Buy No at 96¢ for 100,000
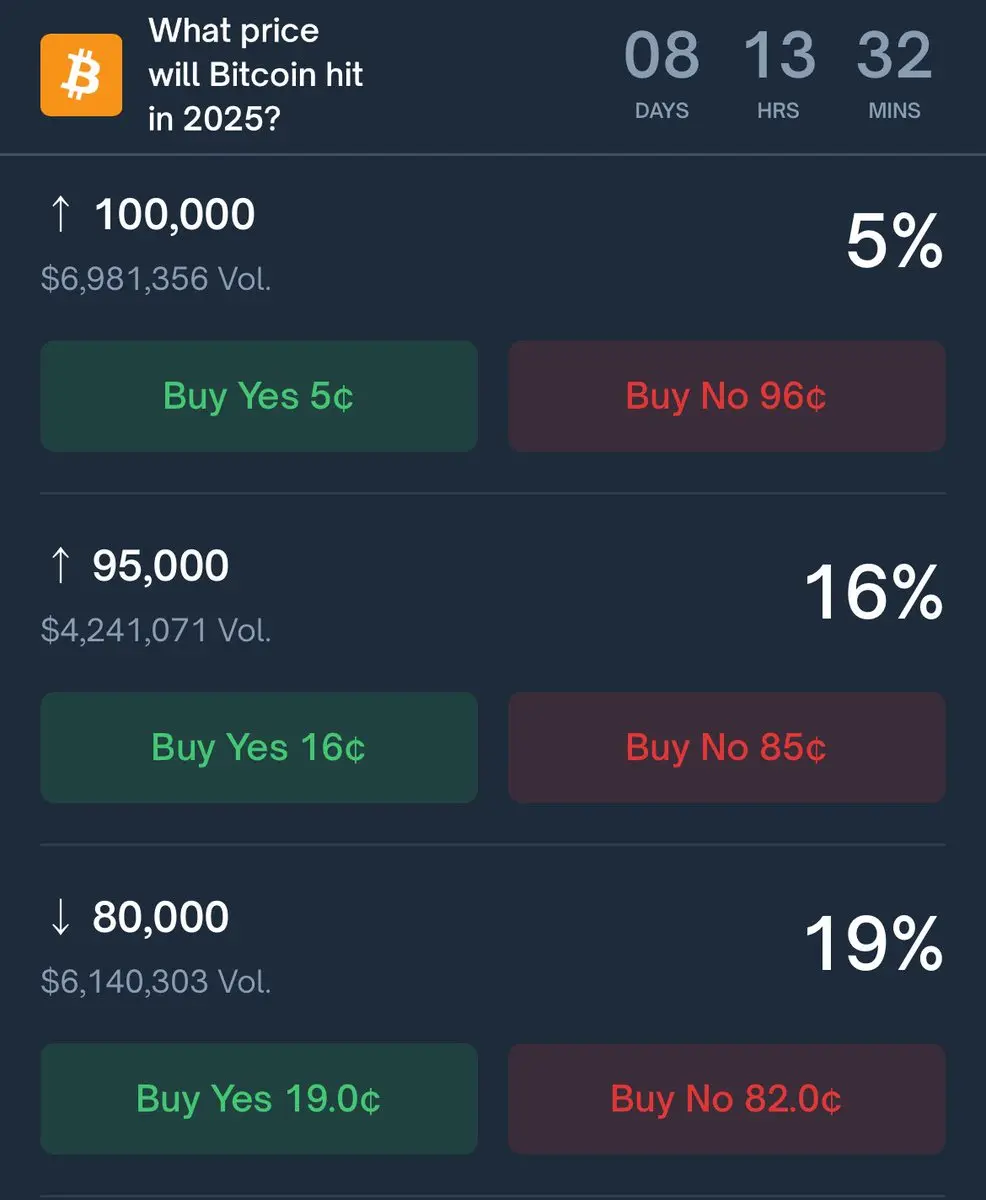The height and width of the screenshot is (1200, 986). (727, 396)
